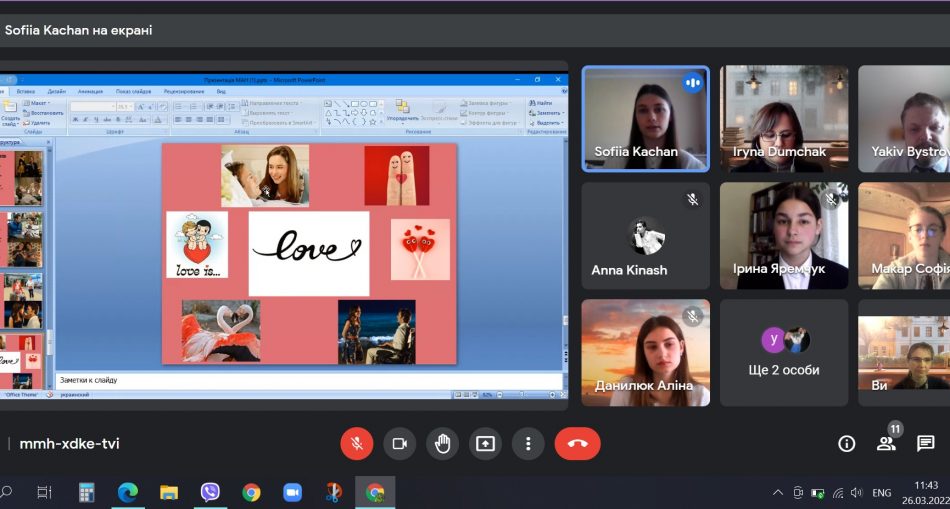Open the Zoom app in taskbar
Screen dimensions: 950x509
pyautogui.click(x=292, y=492)
